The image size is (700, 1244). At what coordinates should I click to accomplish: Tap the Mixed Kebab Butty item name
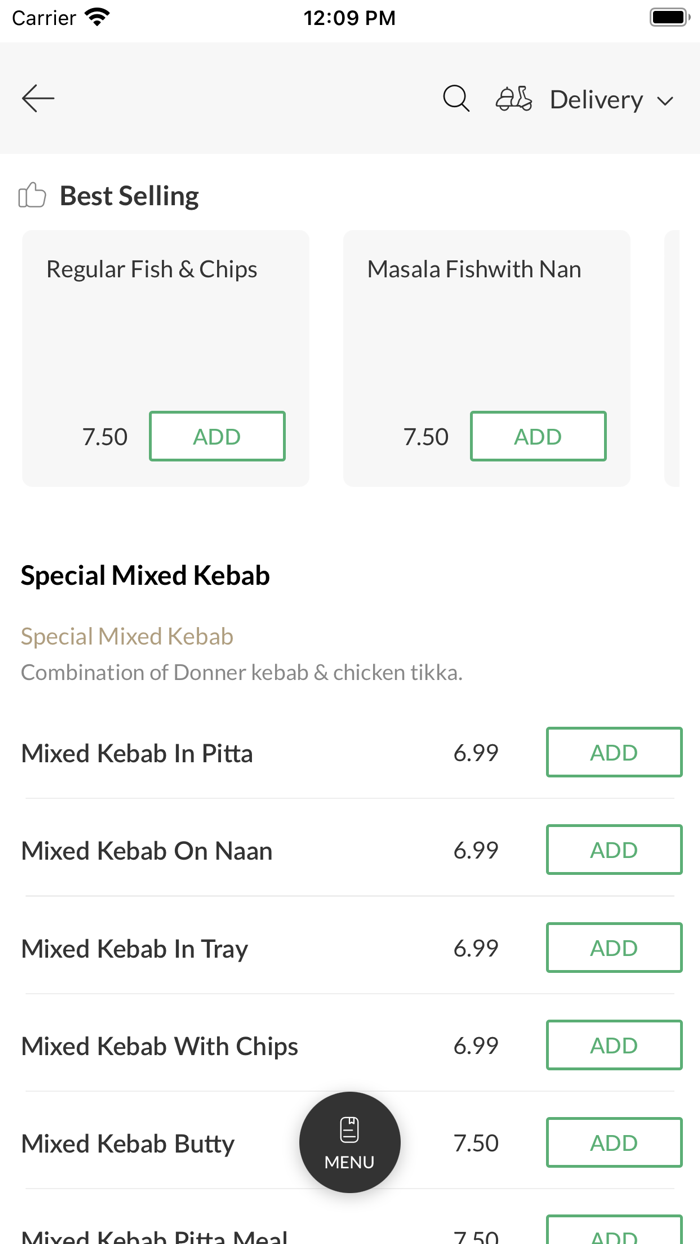[128, 1143]
